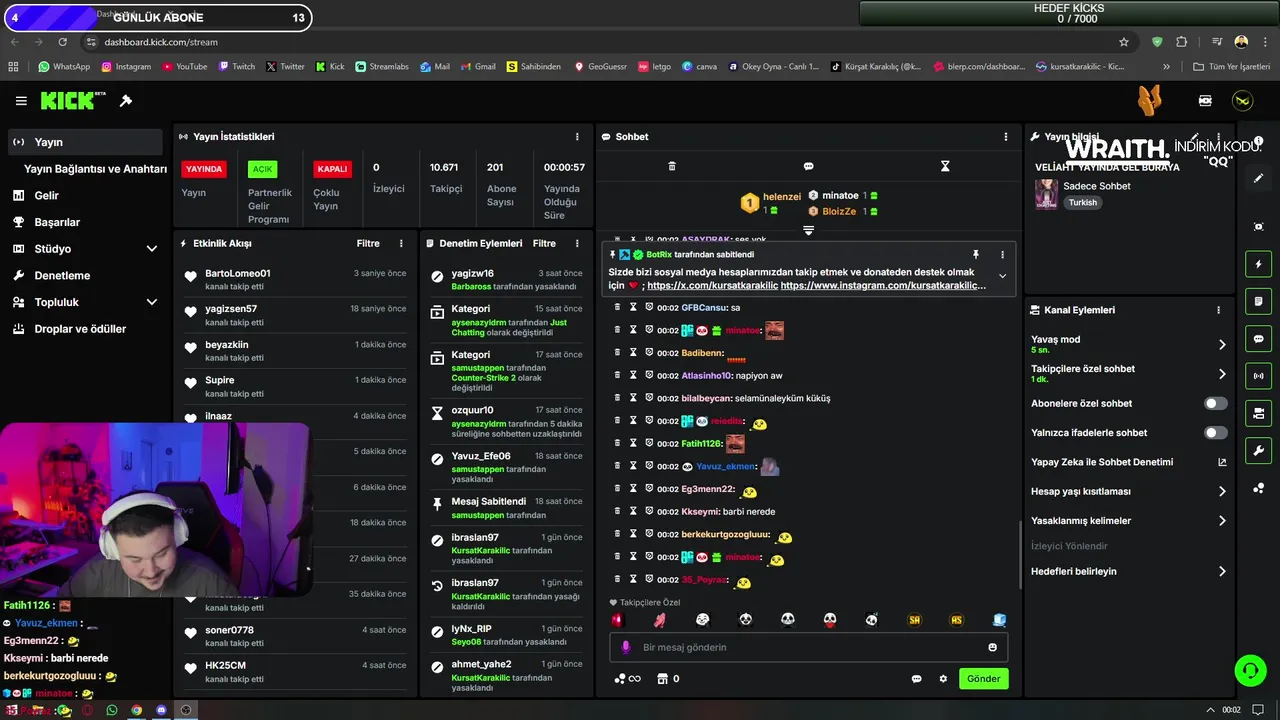Timeout Kkseymi using the hourglass icon

pyautogui.click(x=633, y=511)
